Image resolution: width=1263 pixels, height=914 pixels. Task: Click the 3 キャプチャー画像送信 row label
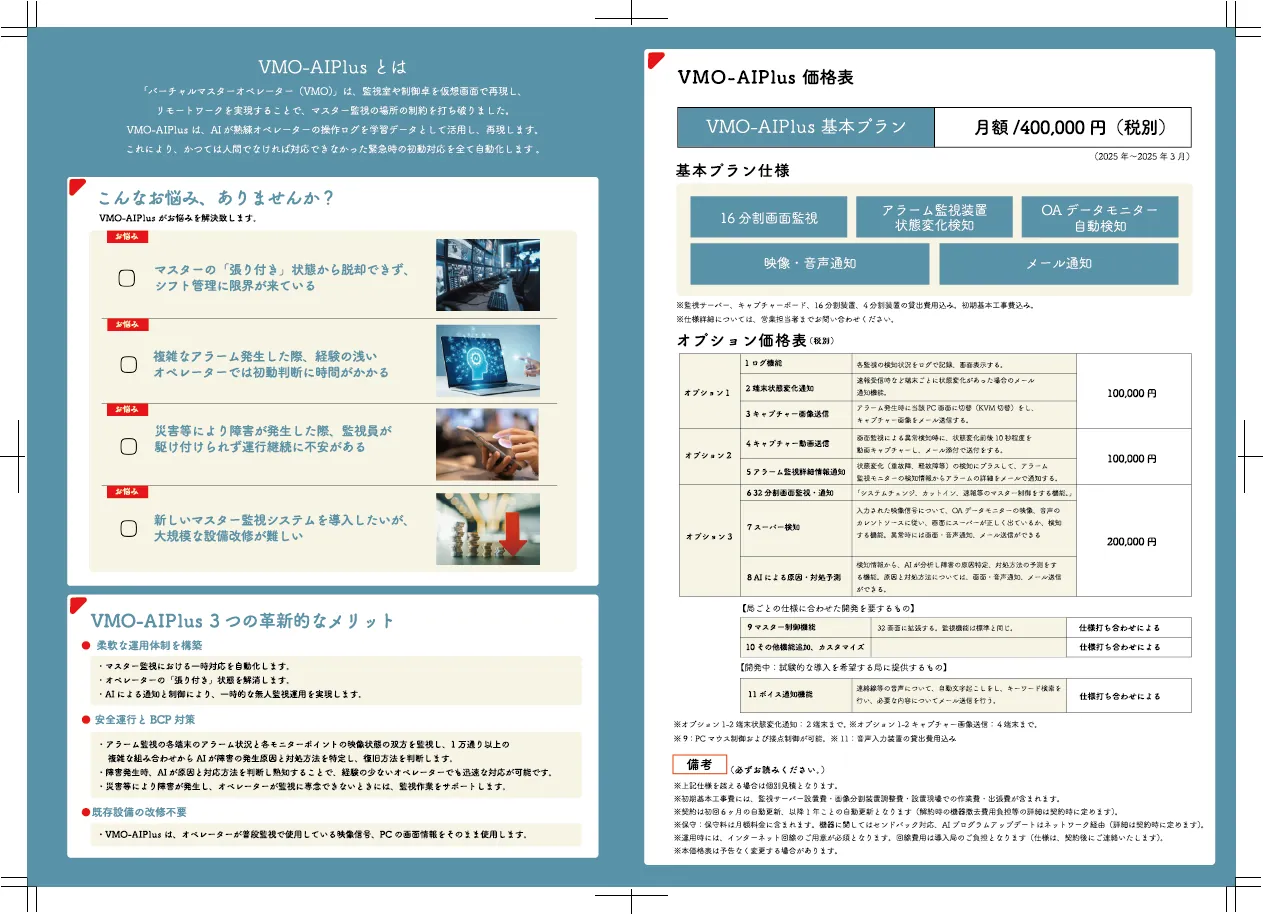[787, 413]
